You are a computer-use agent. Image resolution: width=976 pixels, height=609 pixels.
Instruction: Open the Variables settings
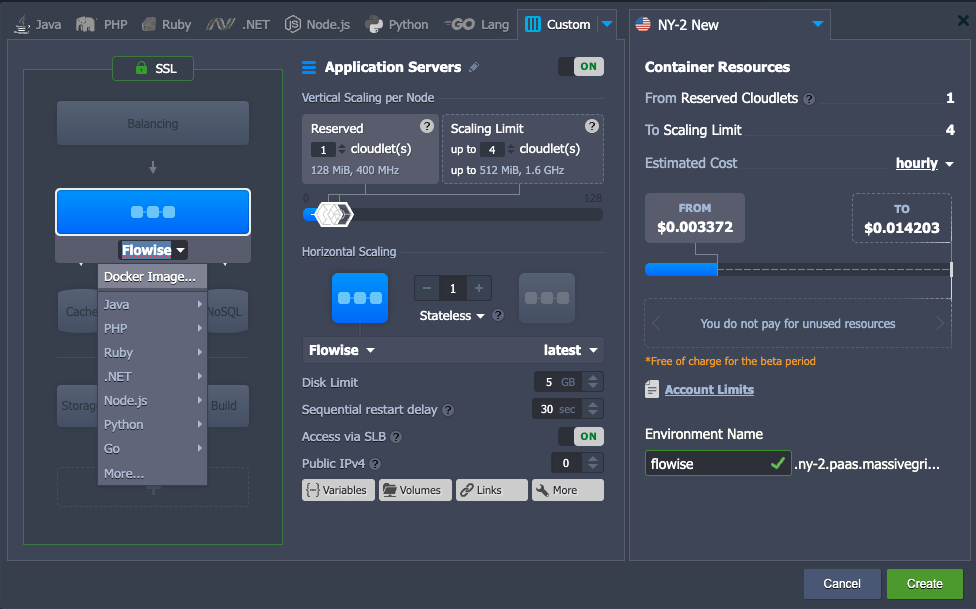click(x=339, y=490)
